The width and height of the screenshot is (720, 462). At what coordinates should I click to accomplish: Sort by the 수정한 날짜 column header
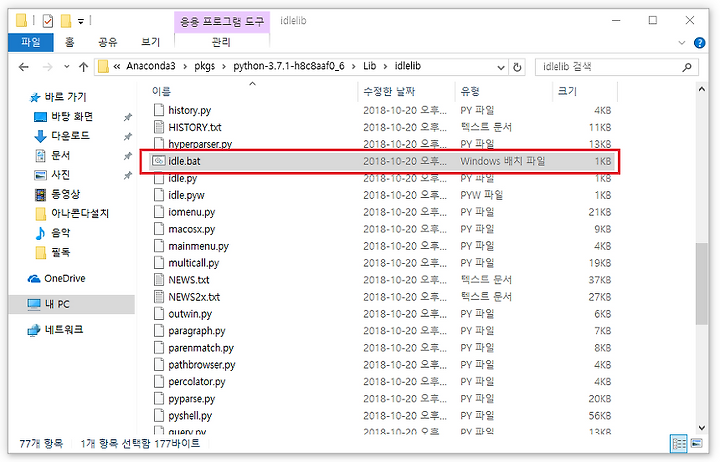click(389, 91)
